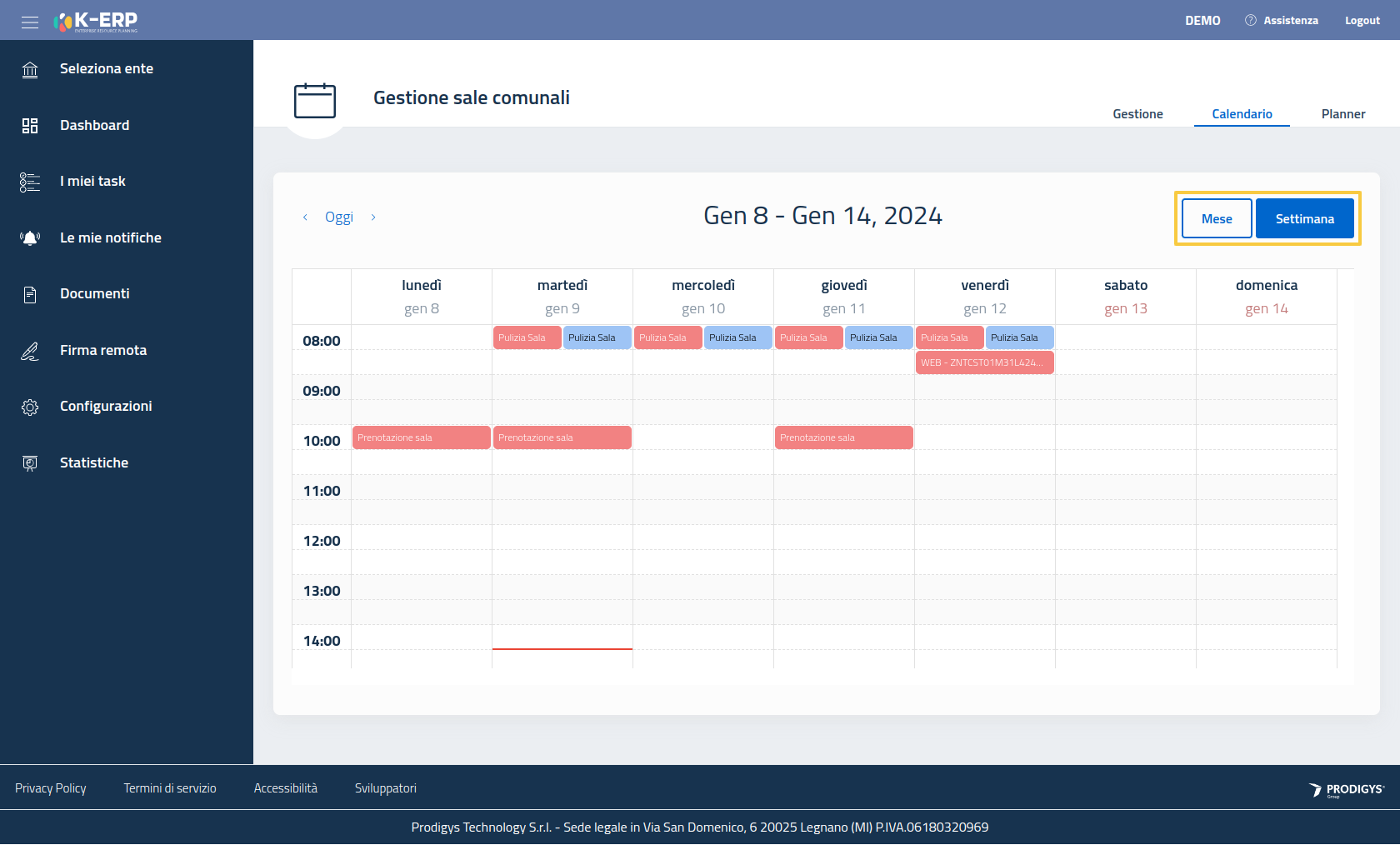Go to the previous week arrow
The height and width of the screenshot is (845, 1400).
(305, 217)
